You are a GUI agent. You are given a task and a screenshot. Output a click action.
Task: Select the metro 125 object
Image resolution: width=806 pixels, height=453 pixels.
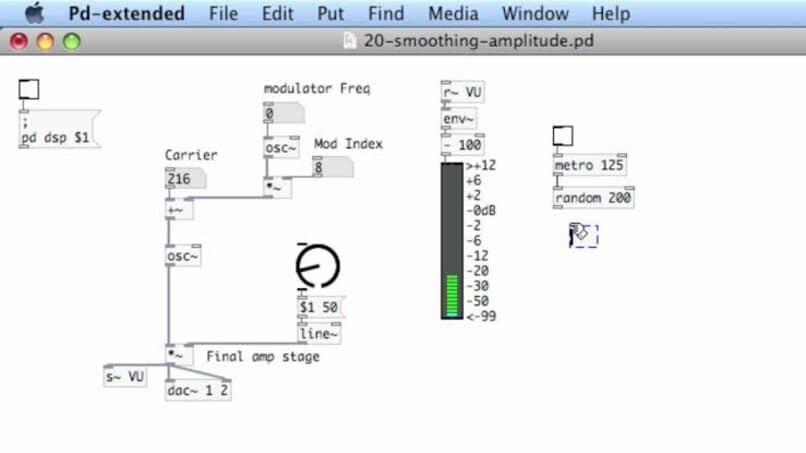(589, 165)
